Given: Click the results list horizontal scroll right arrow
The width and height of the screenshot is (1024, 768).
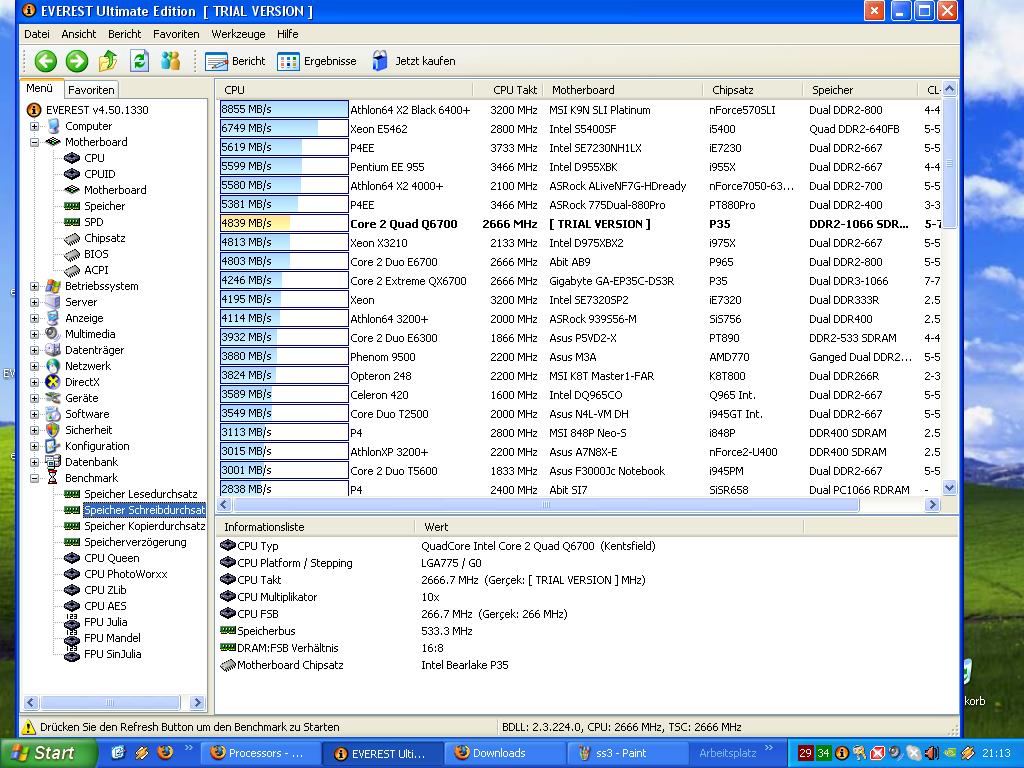Looking at the screenshot, I should [932, 504].
